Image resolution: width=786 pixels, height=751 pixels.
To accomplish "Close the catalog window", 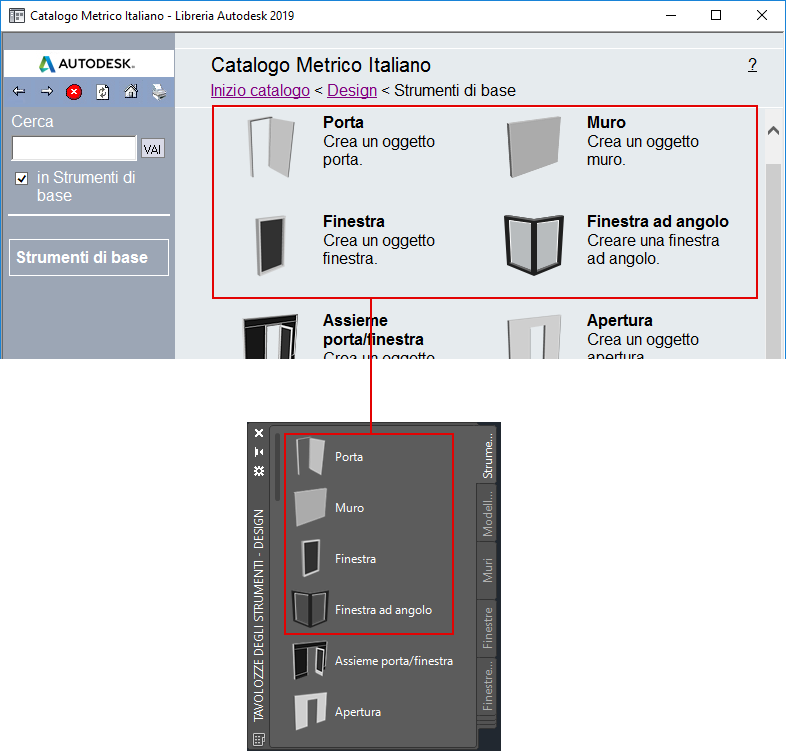I will click(x=762, y=16).
